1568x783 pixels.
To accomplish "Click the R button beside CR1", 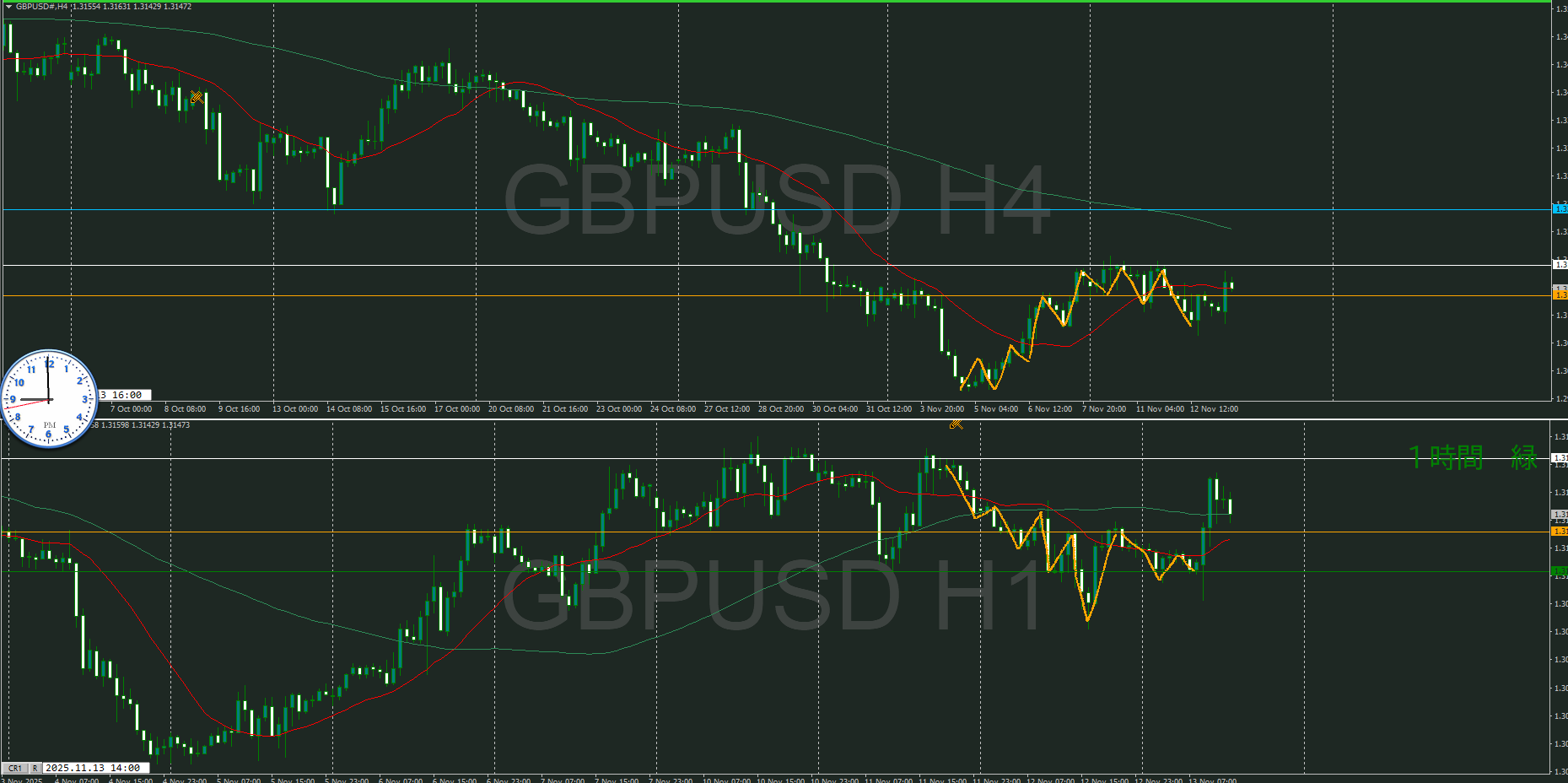I will tap(35, 768).
